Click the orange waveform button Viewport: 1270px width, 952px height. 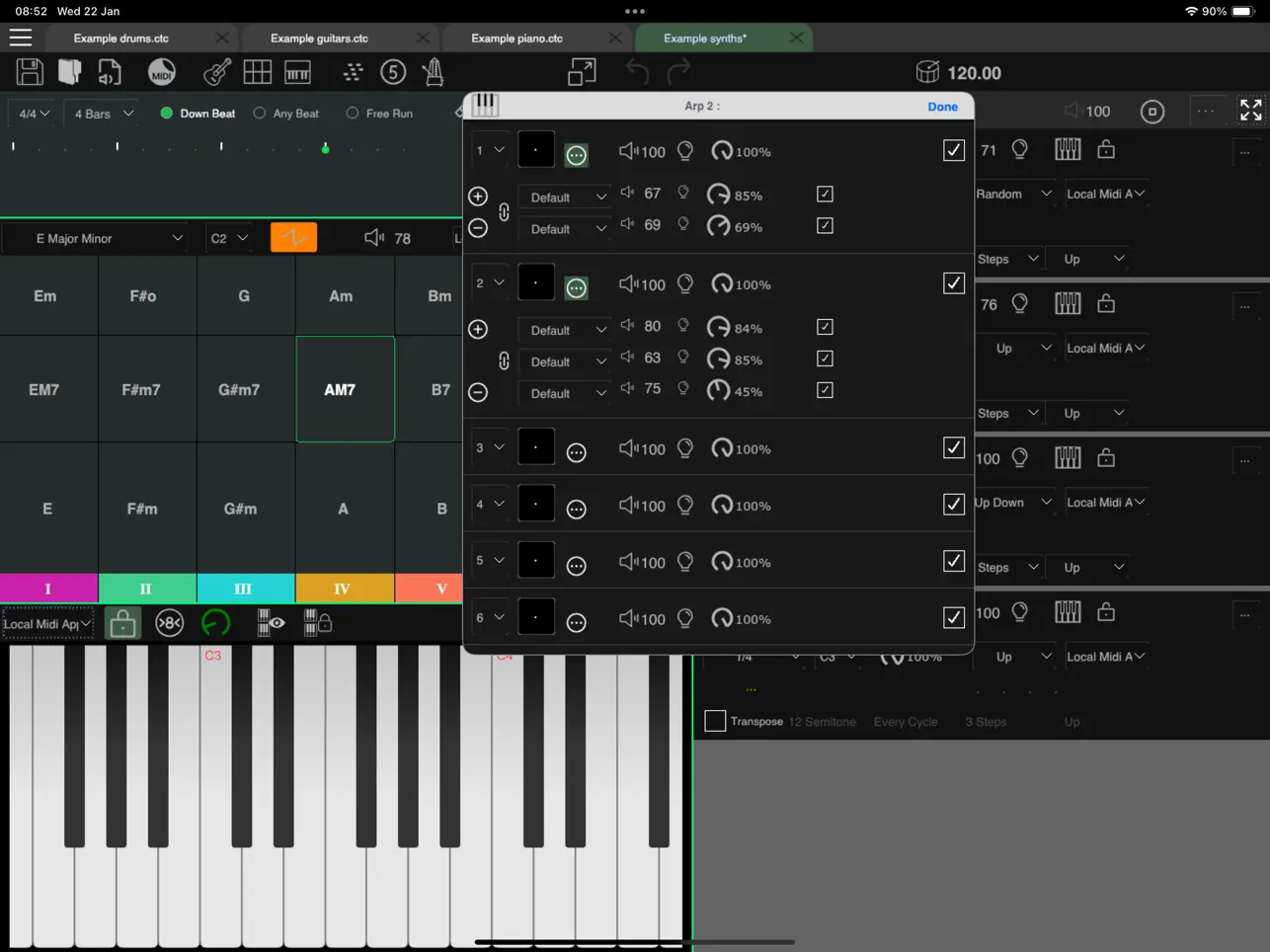point(293,237)
